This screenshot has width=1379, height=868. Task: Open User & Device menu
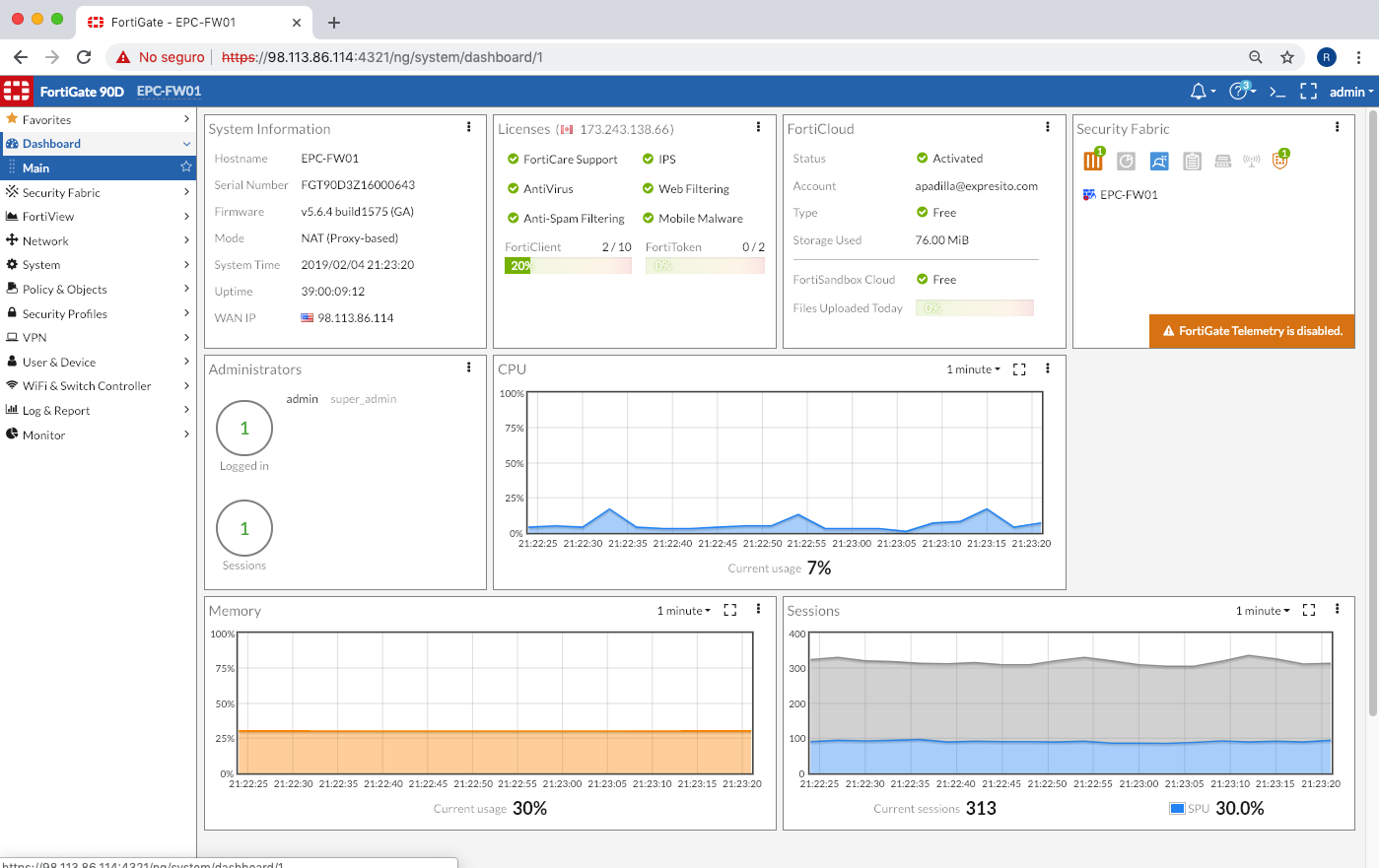click(x=98, y=362)
